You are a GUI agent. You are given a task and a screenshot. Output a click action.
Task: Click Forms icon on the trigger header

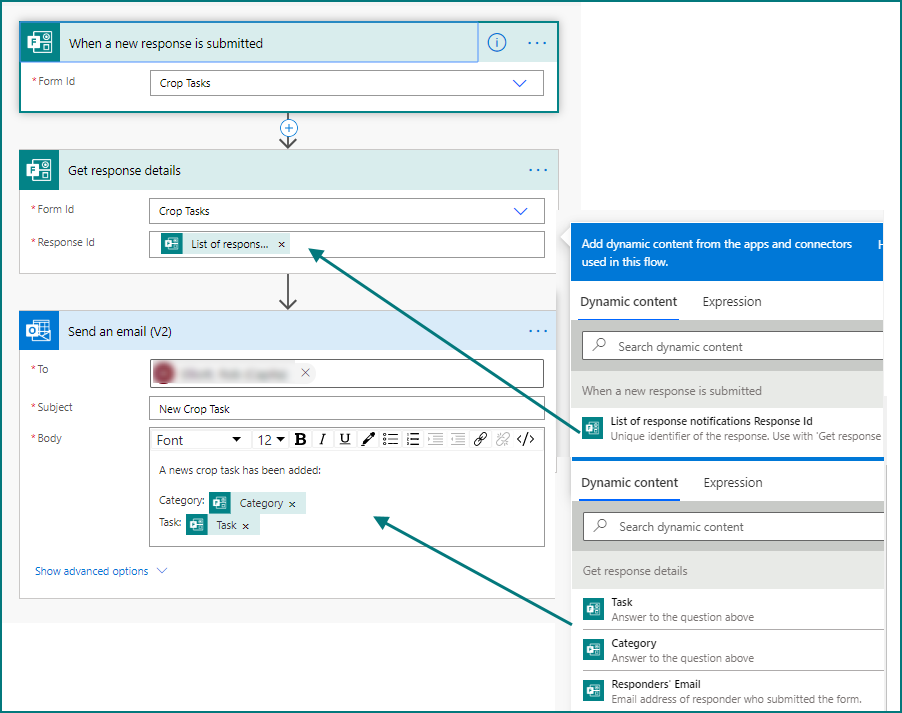[x=40, y=43]
